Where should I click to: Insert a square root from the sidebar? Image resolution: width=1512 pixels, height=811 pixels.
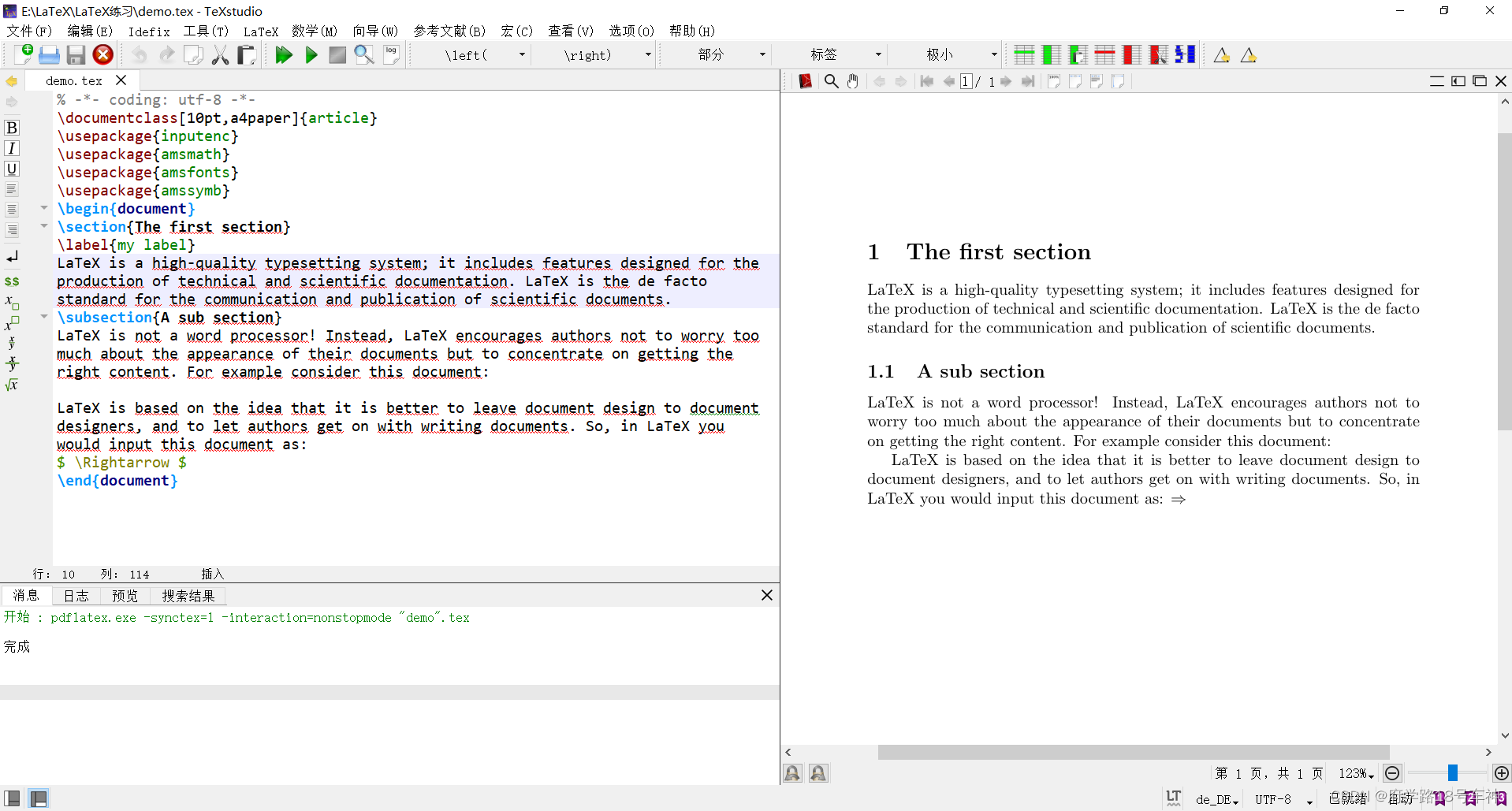coord(12,385)
